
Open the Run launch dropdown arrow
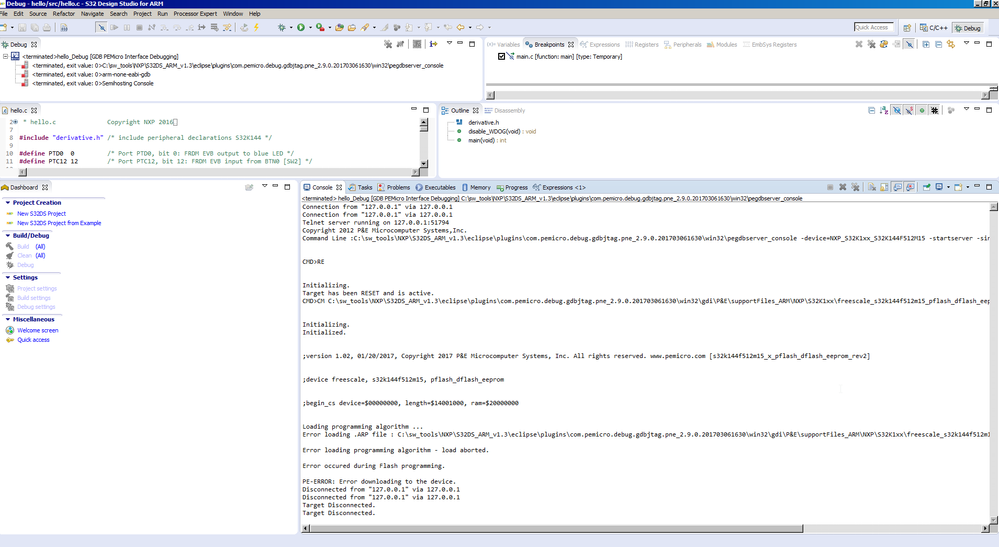click(310, 27)
